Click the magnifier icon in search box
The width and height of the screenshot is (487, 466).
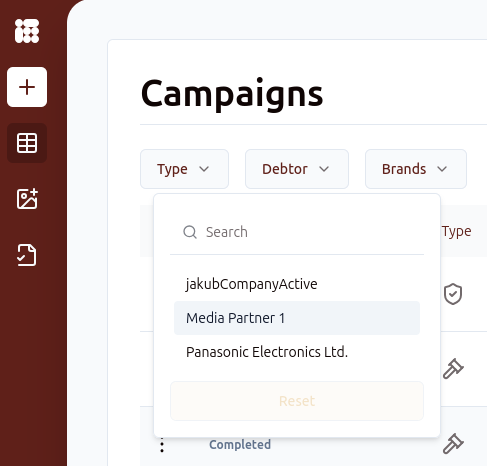[x=190, y=232]
